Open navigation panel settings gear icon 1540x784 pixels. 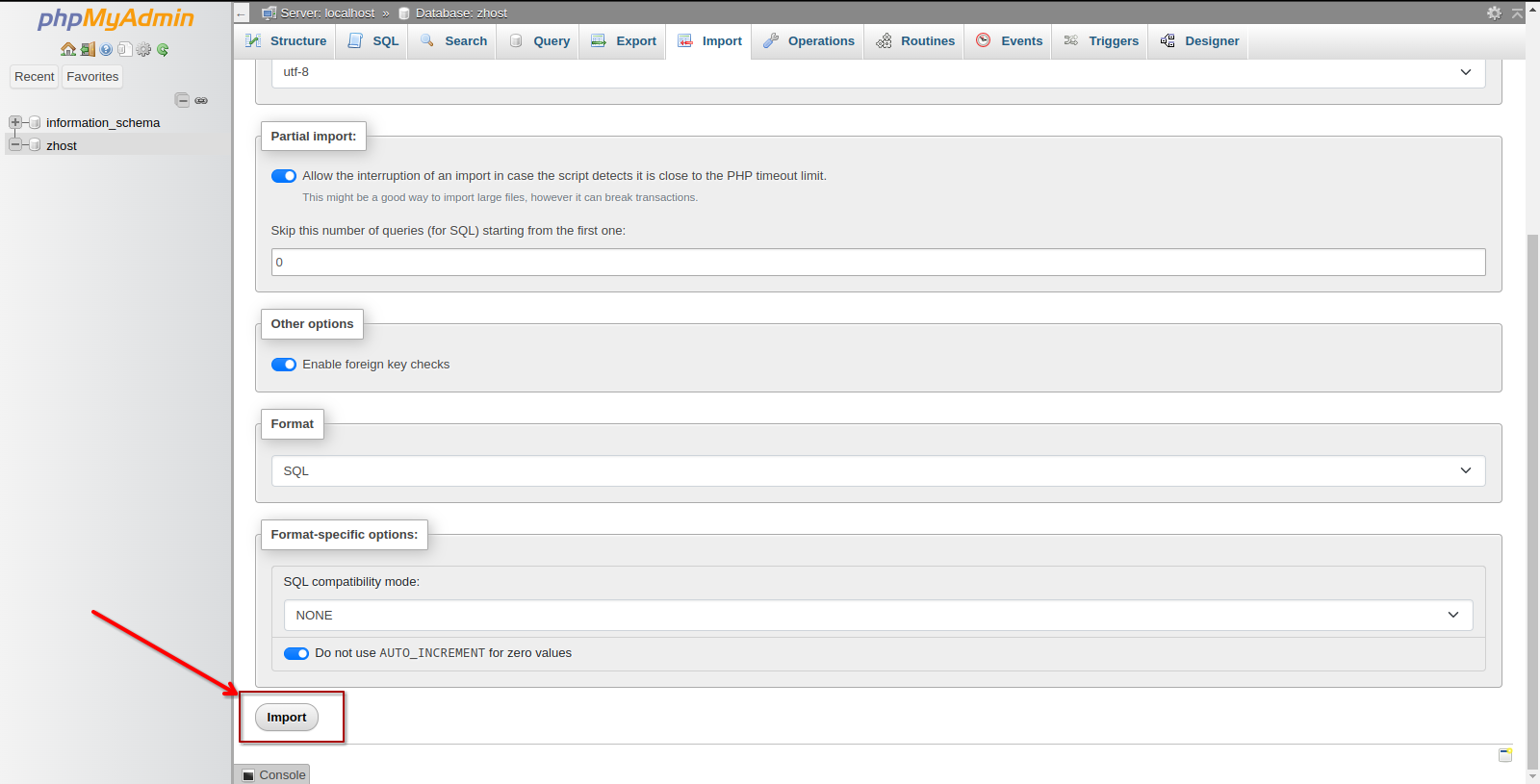[144, 49]
